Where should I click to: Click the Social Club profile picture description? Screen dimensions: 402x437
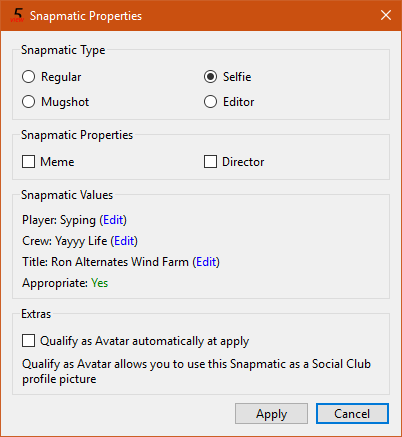(x=196, y=371)
